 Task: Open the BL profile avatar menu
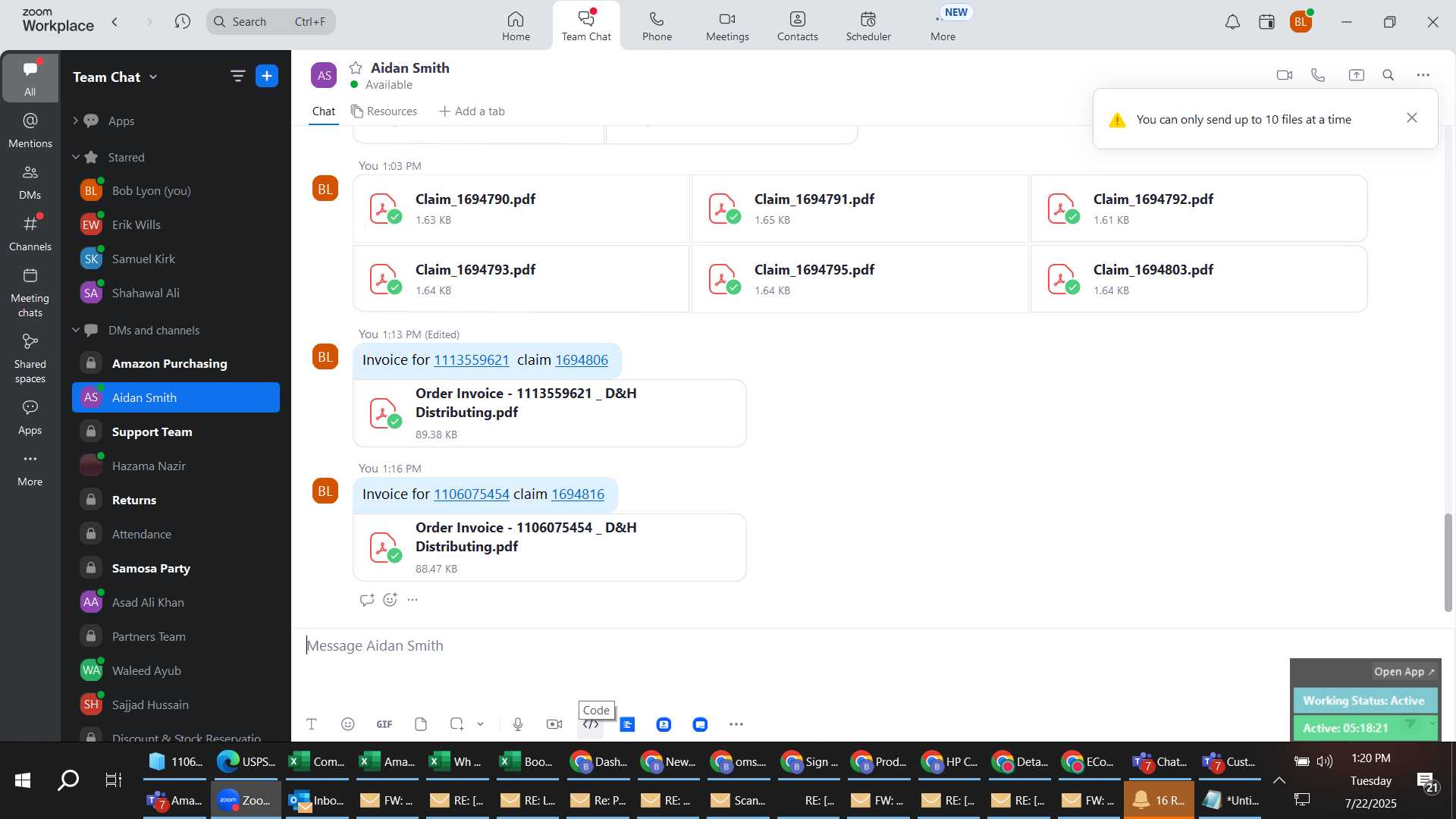point(1301,22)
